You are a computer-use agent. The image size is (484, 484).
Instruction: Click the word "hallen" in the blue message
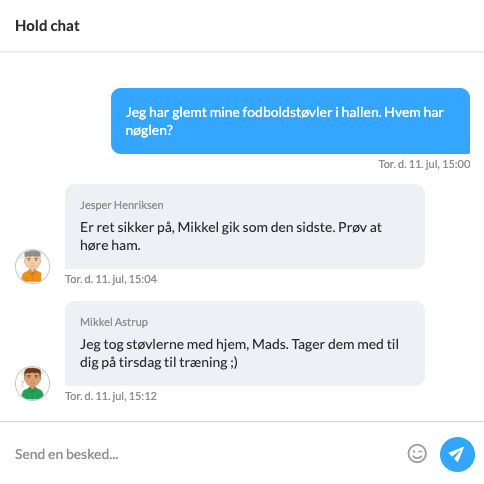tap(361, 112)
